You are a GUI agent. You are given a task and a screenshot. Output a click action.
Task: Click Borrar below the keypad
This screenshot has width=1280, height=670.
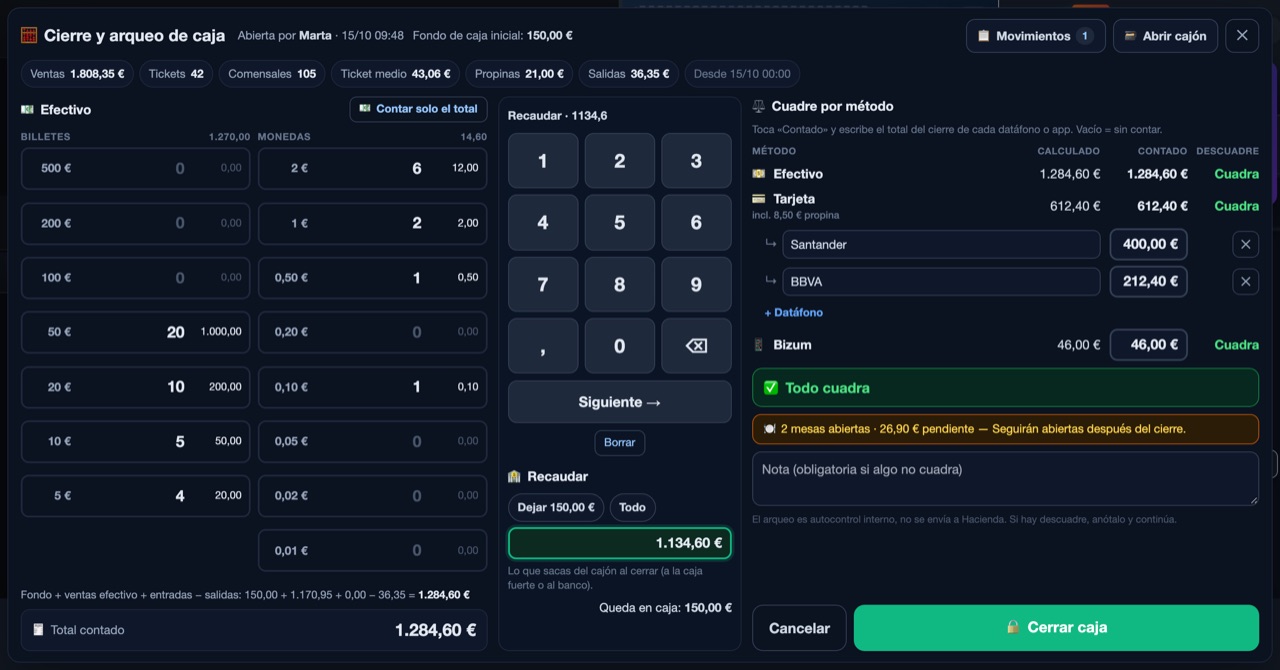(x=620, y=442)
